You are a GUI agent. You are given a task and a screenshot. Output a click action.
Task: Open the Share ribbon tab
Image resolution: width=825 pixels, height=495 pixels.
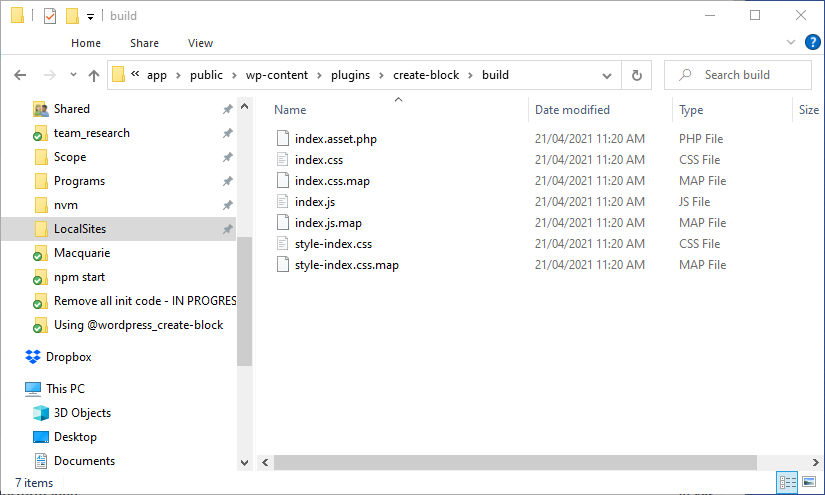click(144, 43)
